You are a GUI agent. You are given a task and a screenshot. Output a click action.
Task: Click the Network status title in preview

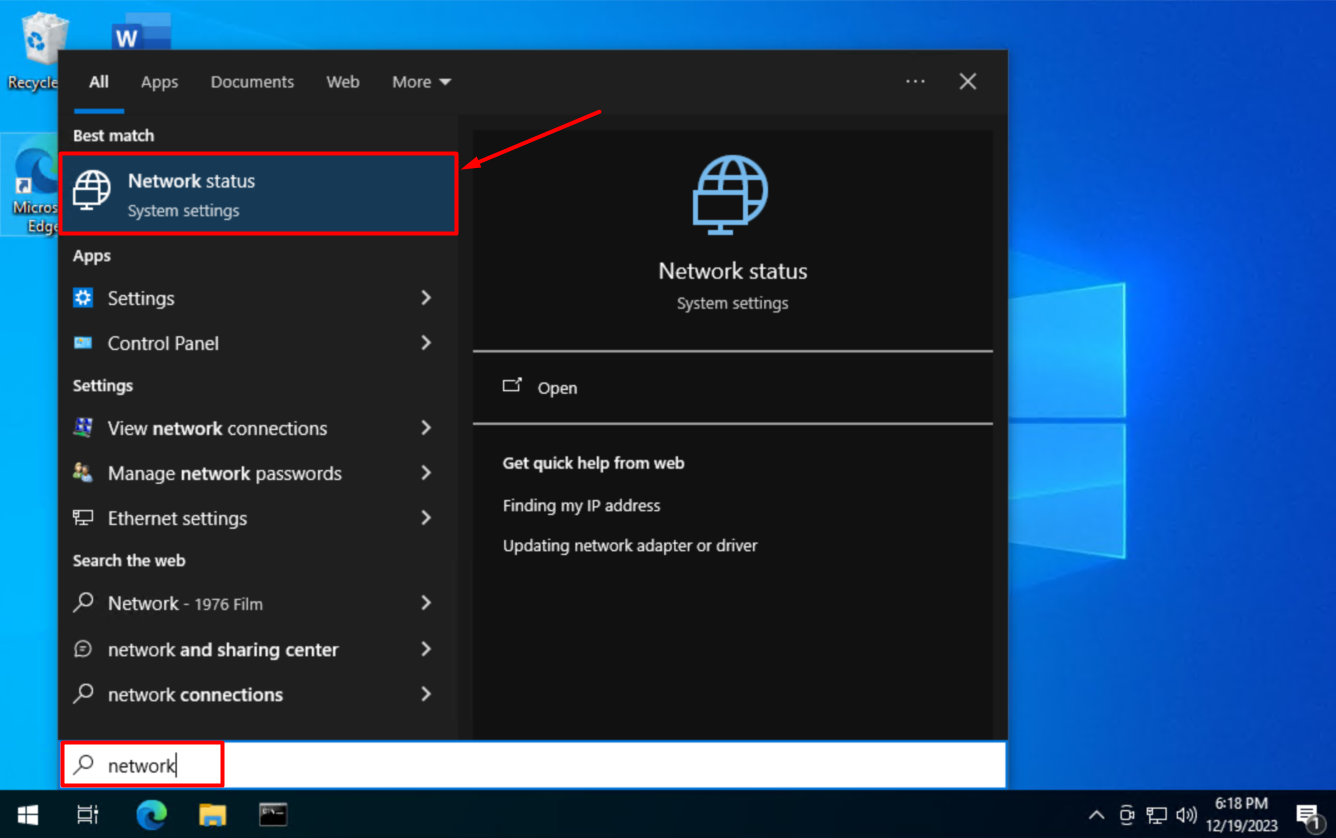click(732, 271)
